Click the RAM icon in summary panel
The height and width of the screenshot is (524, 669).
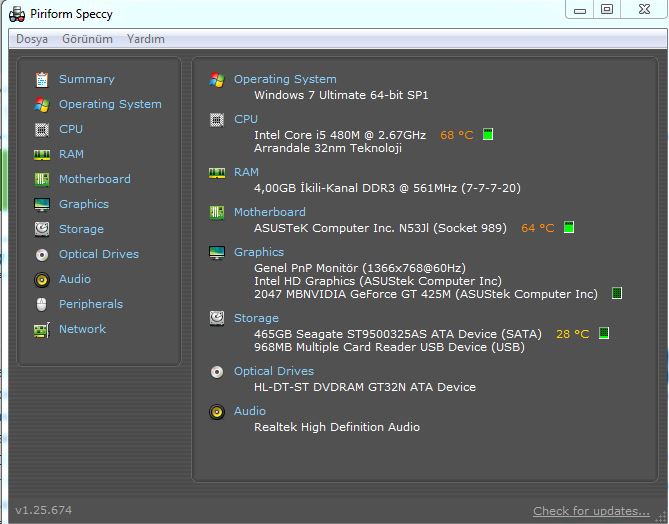[x=217, y=173]
